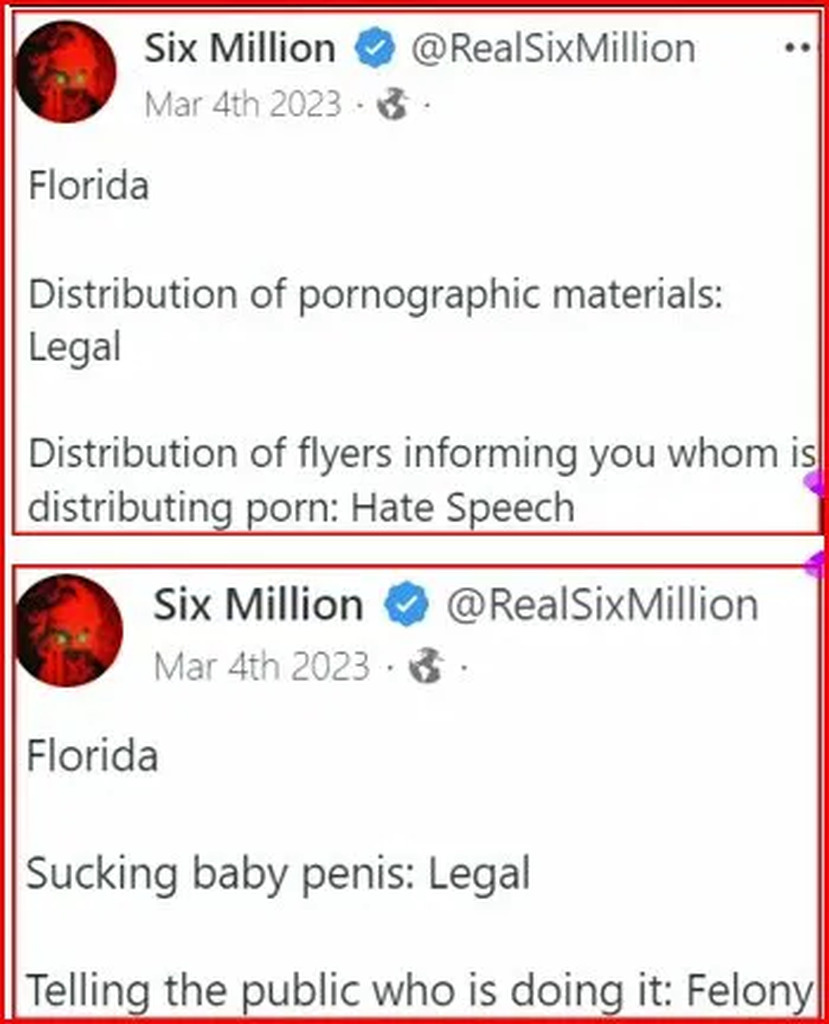Click the magenta marker above second post

point(816,564)
